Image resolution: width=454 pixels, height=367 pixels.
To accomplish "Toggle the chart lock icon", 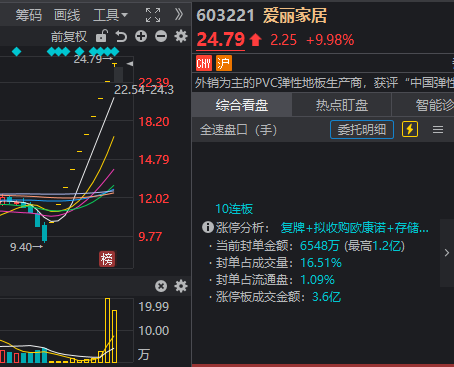I will point(102,36).
